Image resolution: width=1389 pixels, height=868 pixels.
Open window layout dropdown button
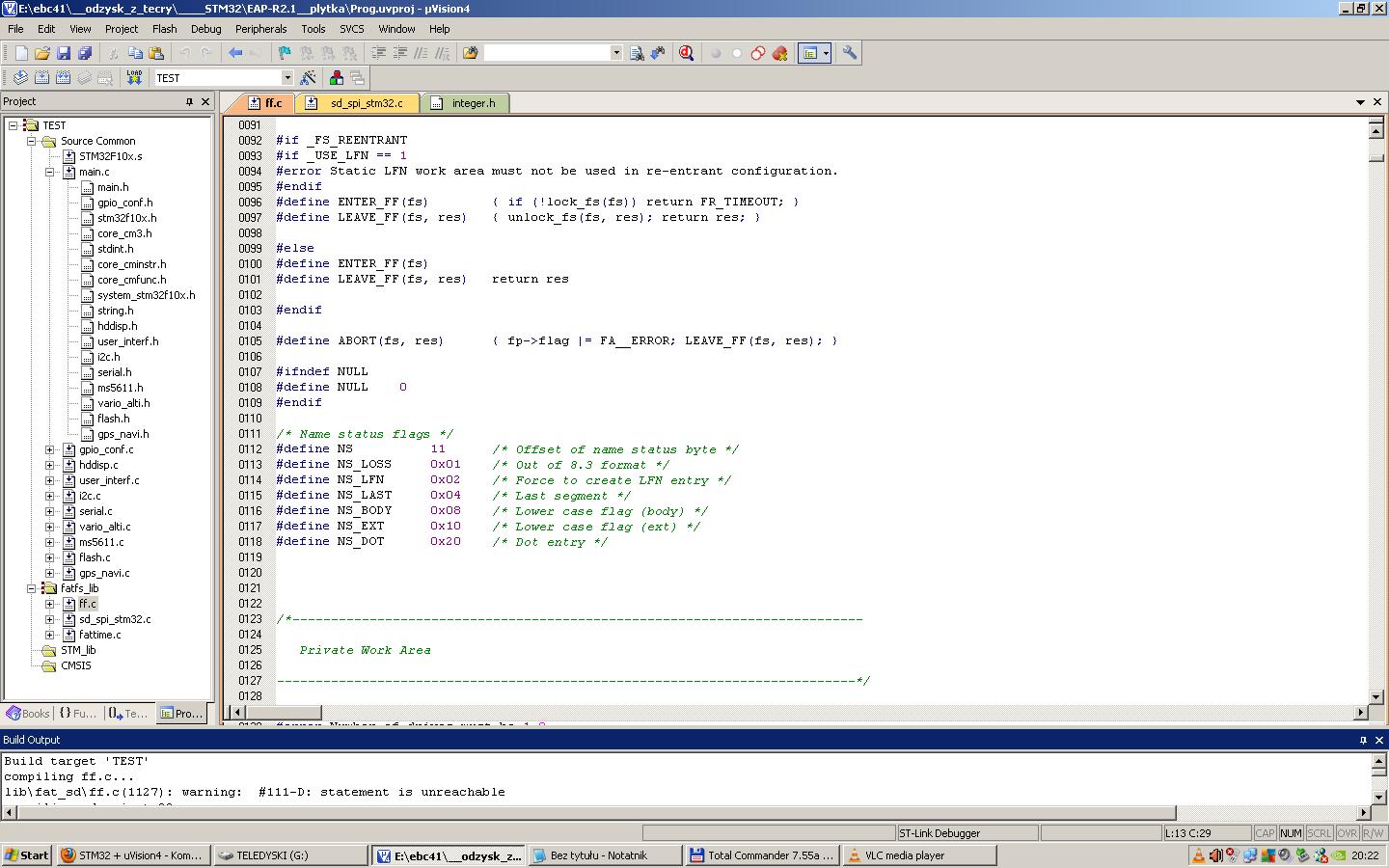tap(827, 53)
